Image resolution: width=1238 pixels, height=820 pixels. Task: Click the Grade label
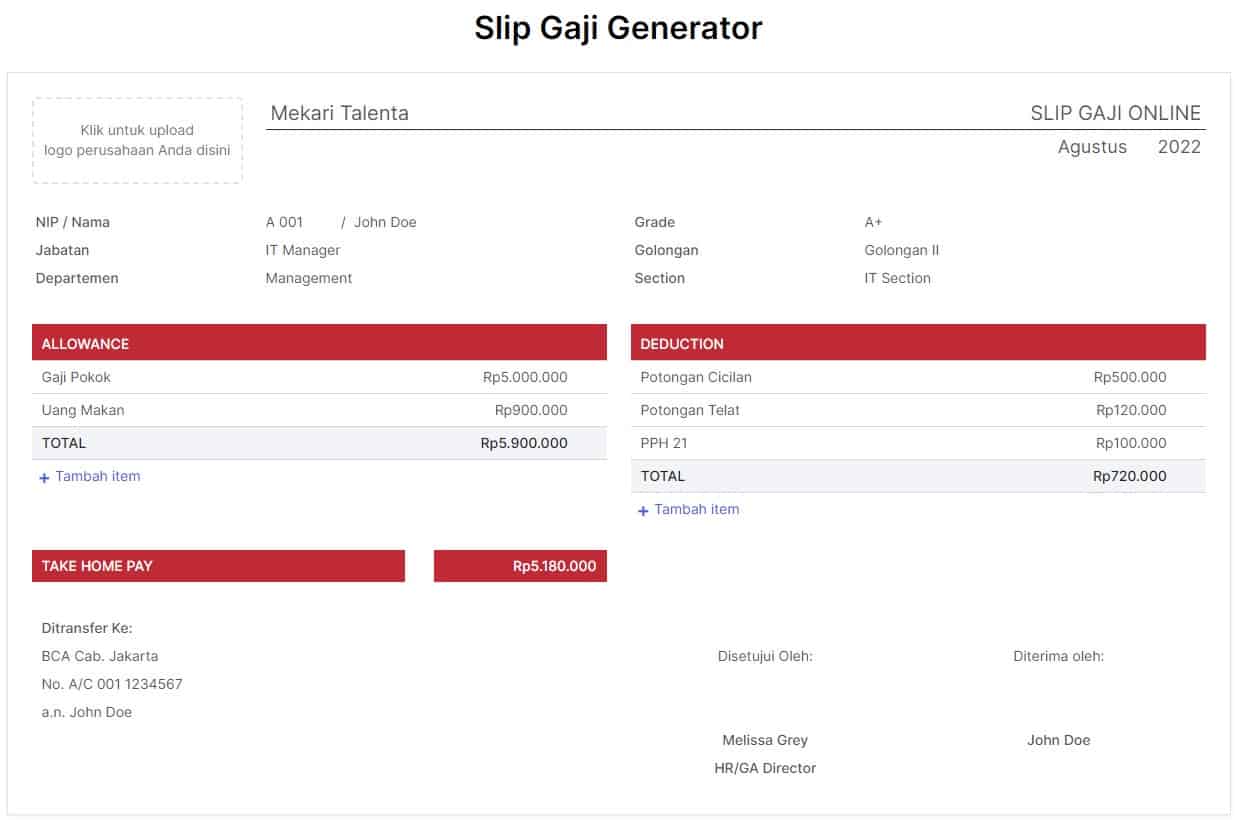point(654,222)
